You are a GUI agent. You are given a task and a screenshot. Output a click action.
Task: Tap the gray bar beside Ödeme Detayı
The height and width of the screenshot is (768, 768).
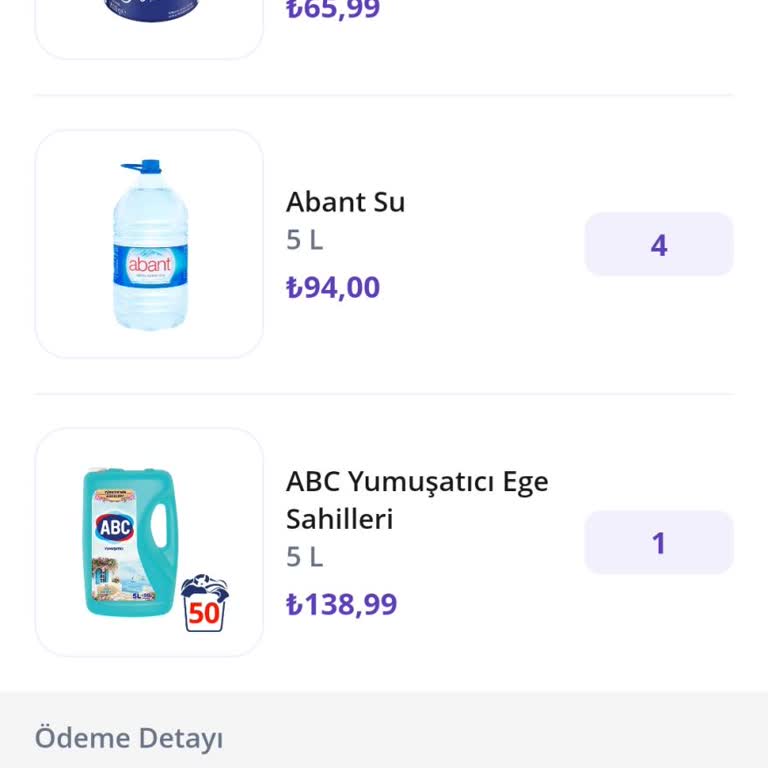point(500,739)
